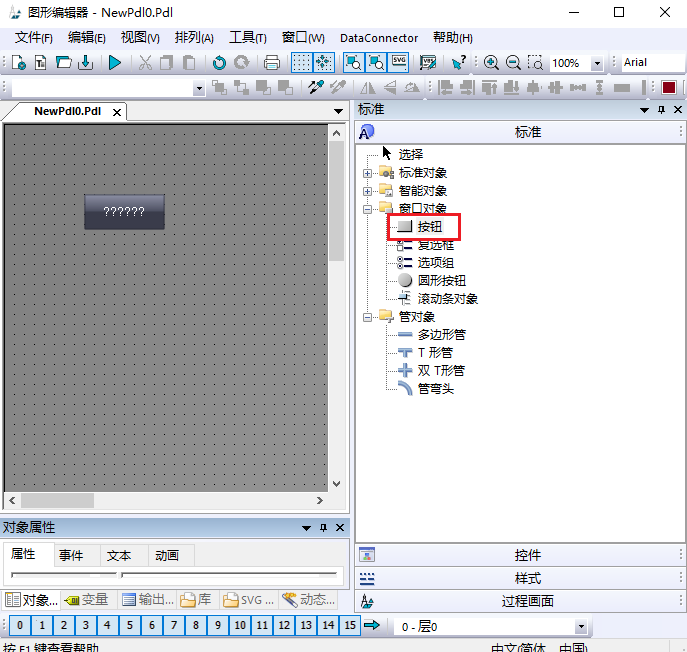Switch to the 事件 tab

71,556
